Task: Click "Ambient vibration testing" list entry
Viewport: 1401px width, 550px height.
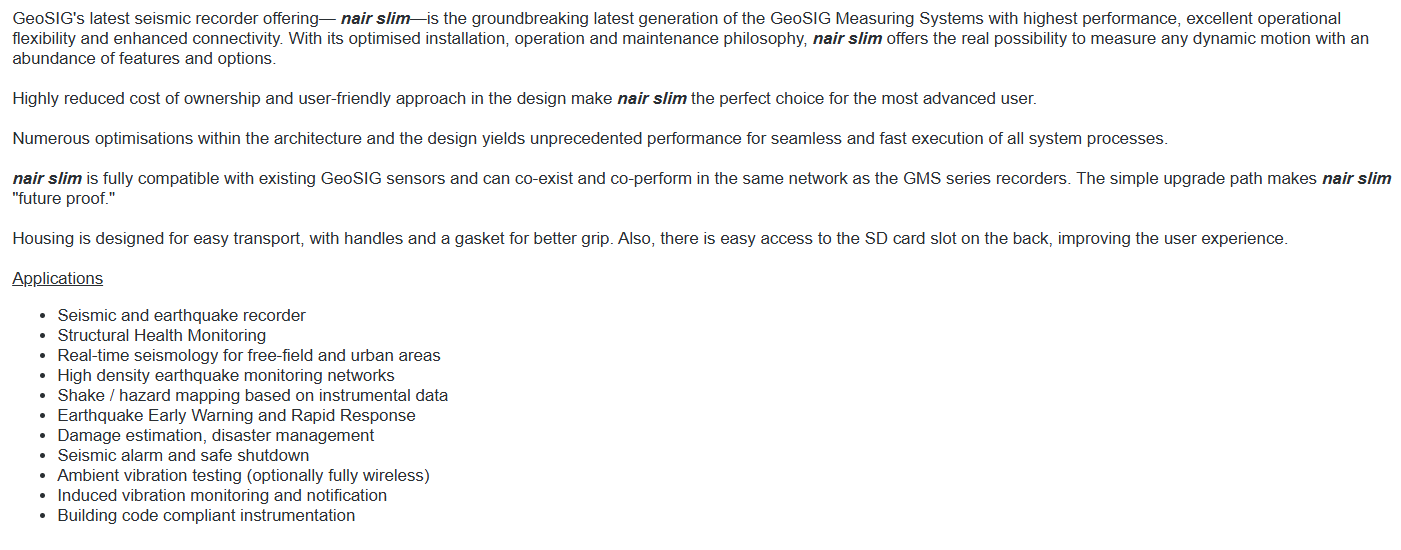Action: (x=243, y=475)
